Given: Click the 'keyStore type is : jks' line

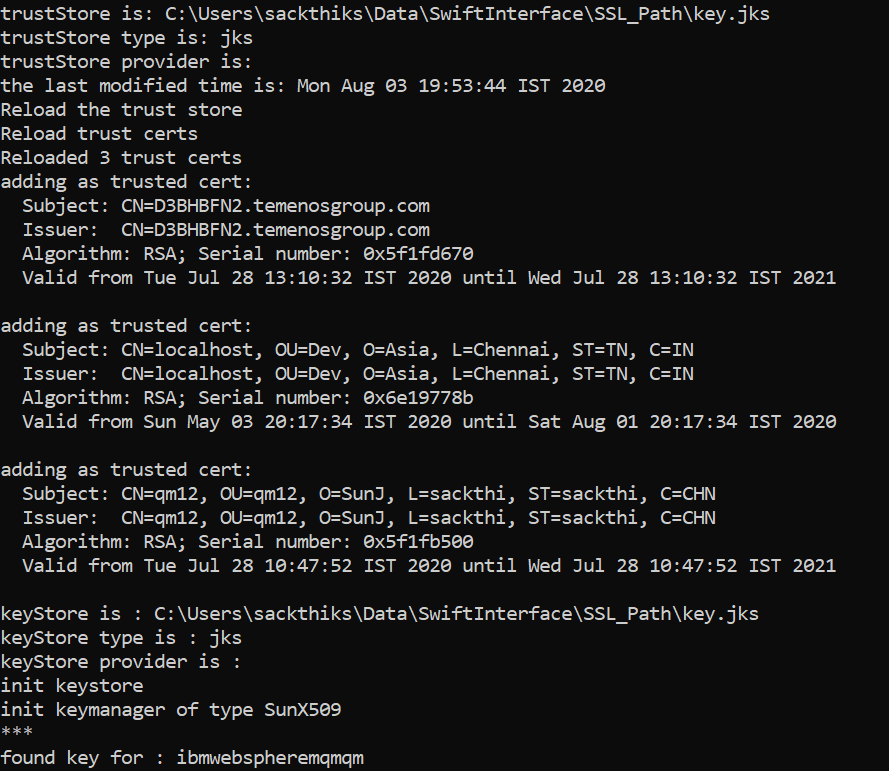Looking at the screenshot, I should pyautogui.click(x=121, y=637).
